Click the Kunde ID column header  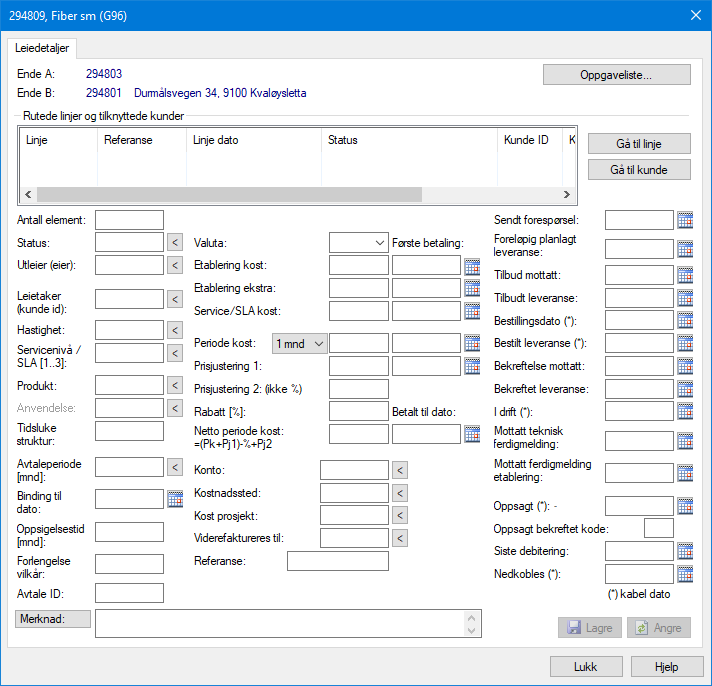[x=530, y=140]
